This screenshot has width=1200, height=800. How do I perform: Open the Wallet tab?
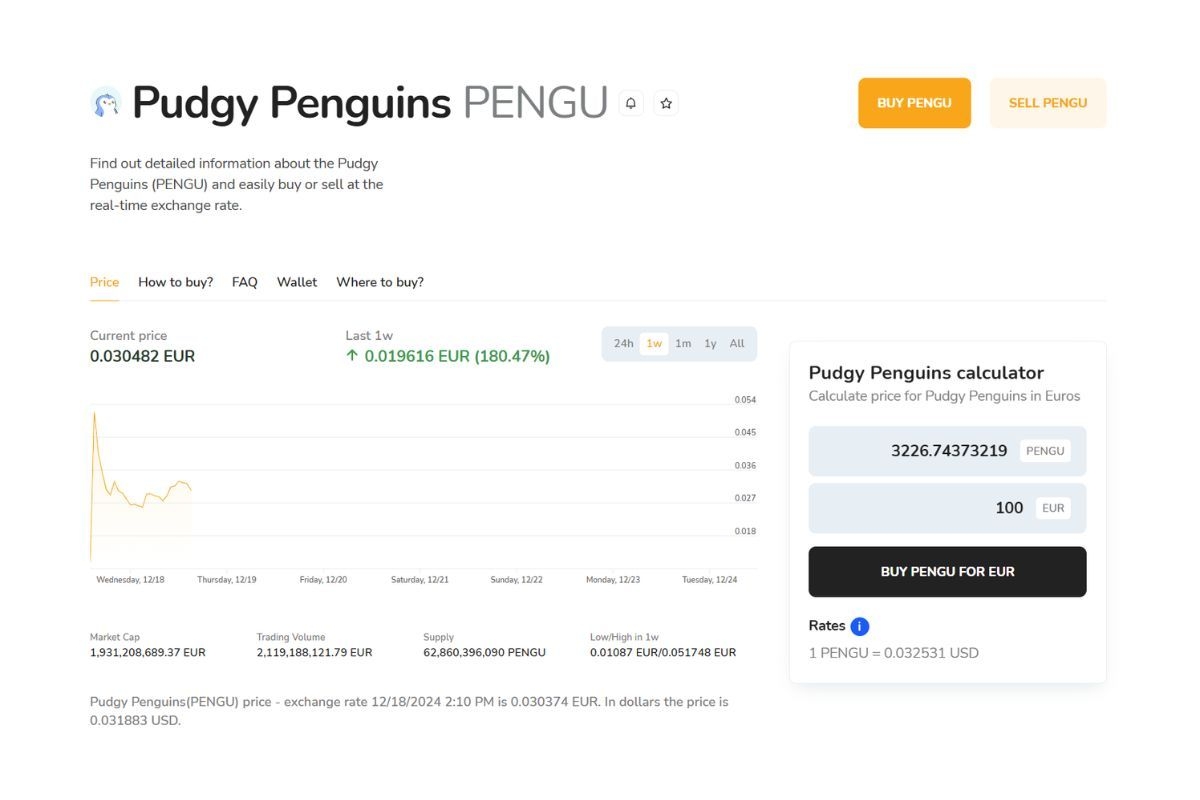[x=296, y=281]
